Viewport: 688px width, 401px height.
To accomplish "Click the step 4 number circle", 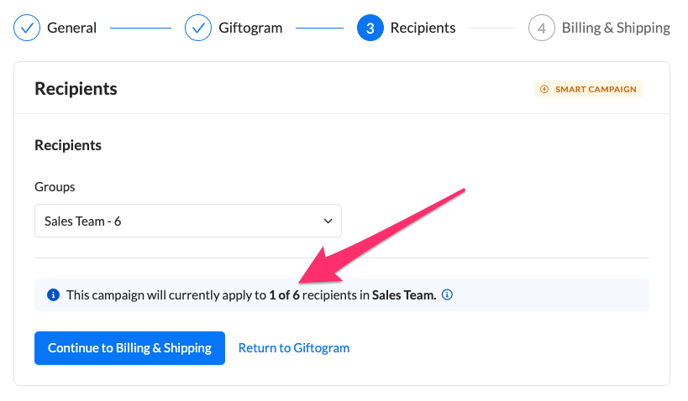I will [x=541, y=28].
